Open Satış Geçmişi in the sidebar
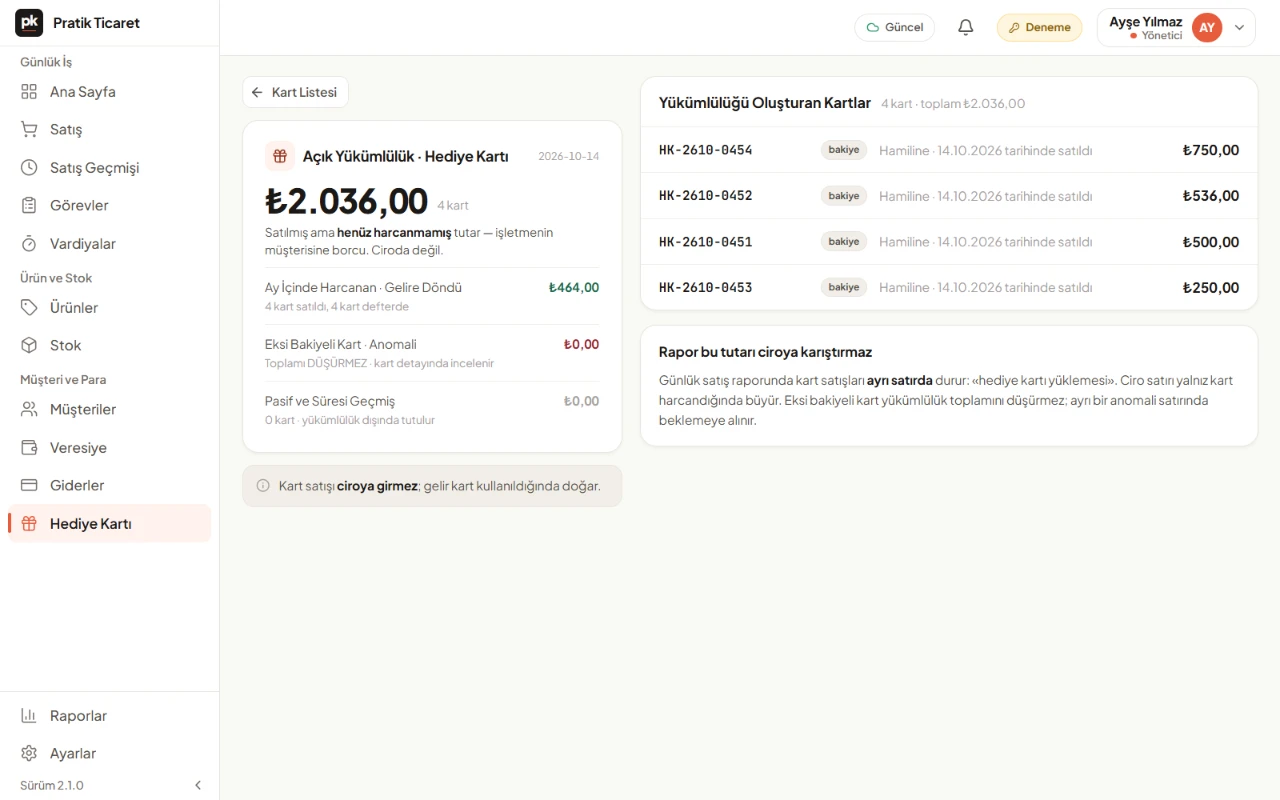Viewport: 1280px width, 800px height. [110, 168]
